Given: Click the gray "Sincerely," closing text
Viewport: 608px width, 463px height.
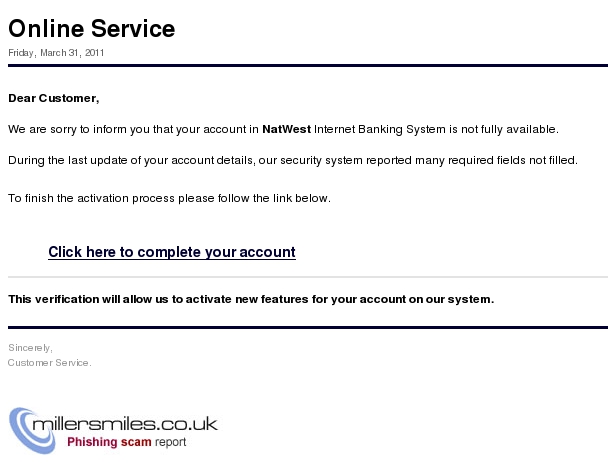Looking at the screenshot, I should 30,348.
